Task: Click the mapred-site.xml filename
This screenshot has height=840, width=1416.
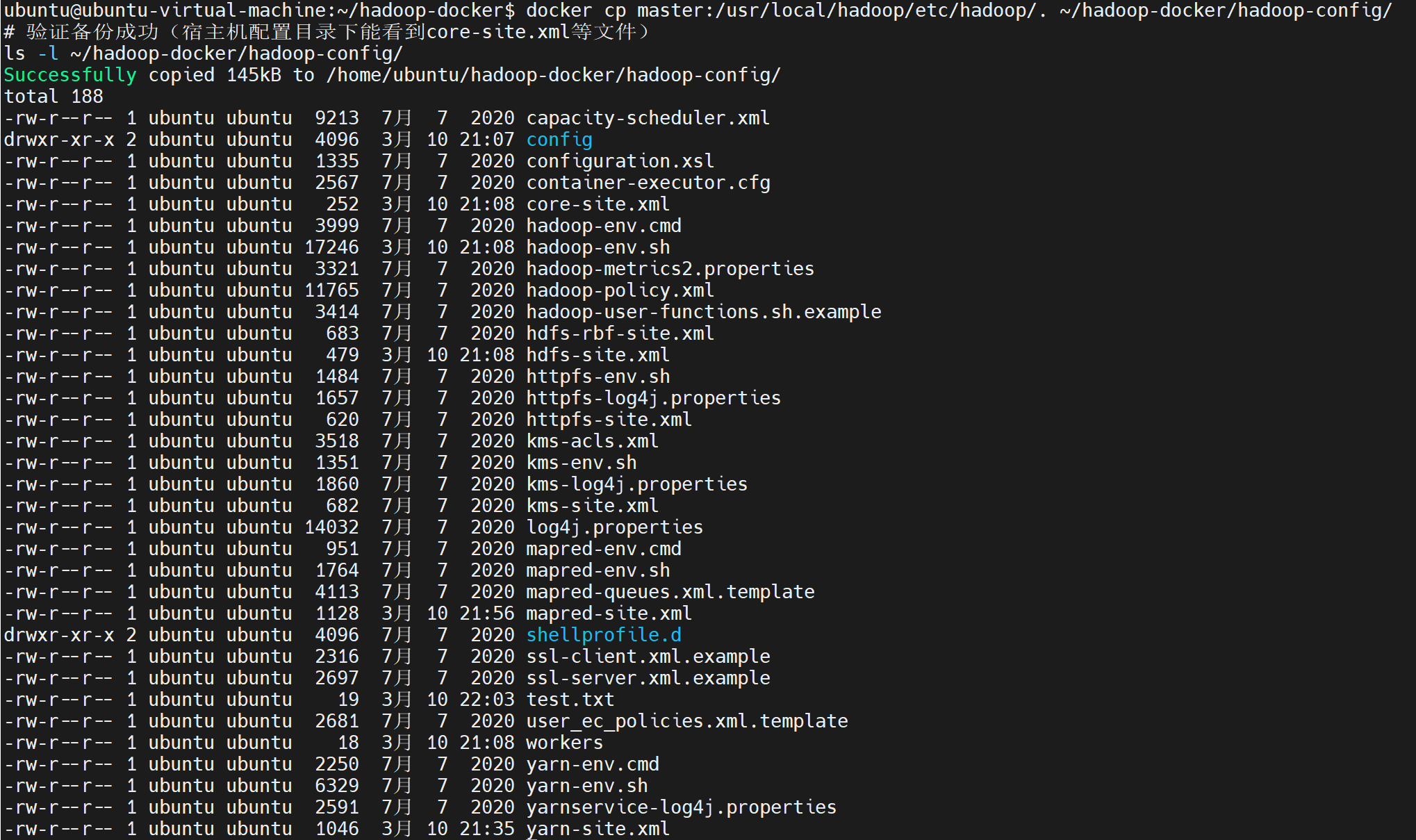Action: (609, 613)
